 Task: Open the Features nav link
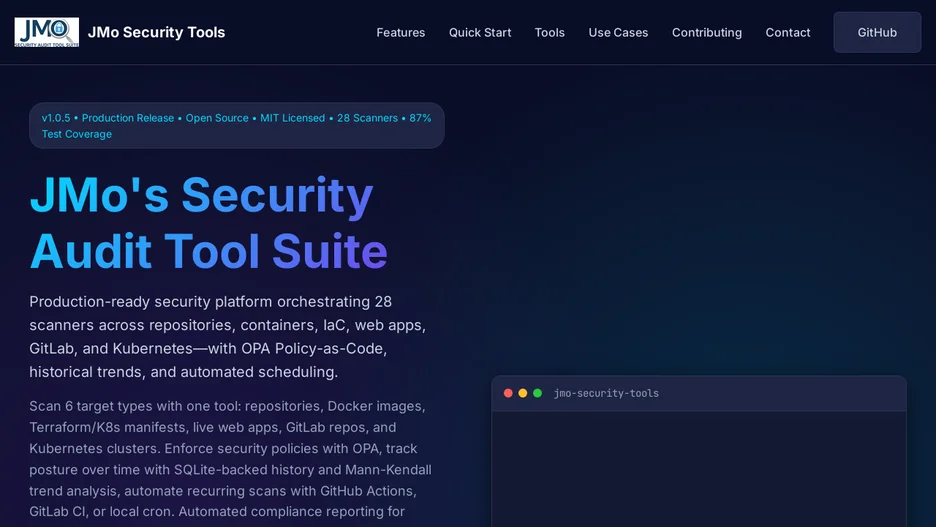click(401, 33)
